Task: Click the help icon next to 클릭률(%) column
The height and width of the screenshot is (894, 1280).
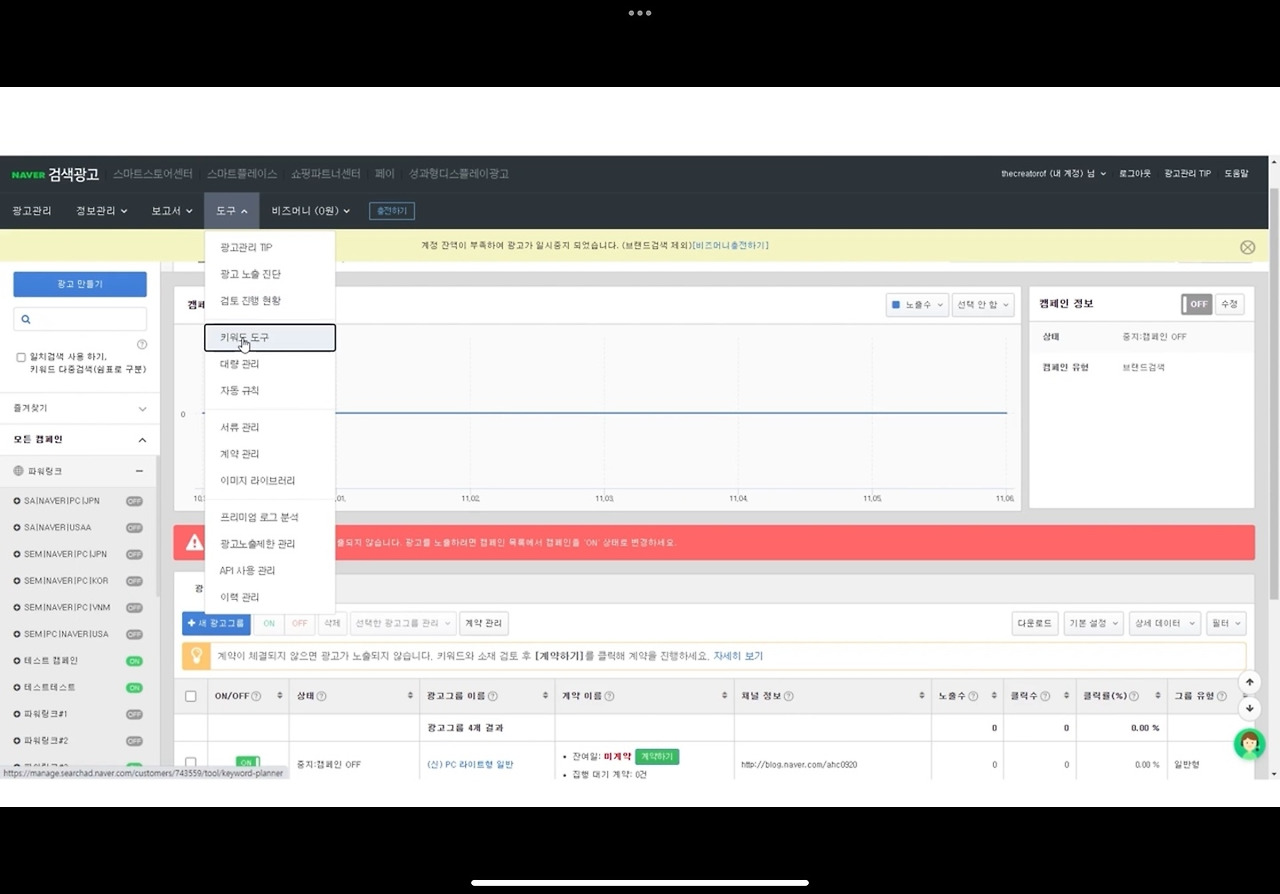Action: click(x=1134, y=696)
